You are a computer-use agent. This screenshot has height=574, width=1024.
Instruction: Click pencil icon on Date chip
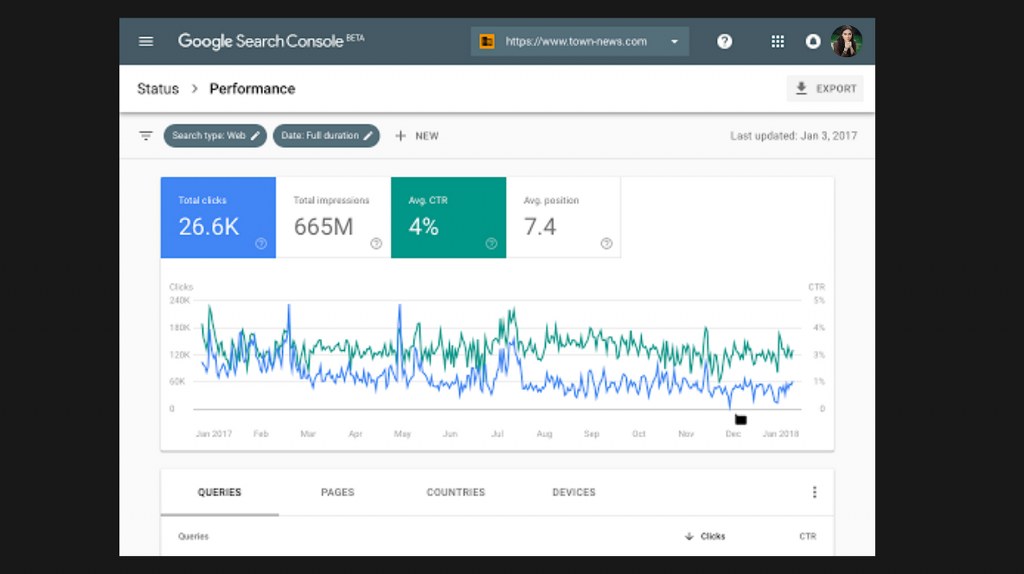[x=368, y=136]
